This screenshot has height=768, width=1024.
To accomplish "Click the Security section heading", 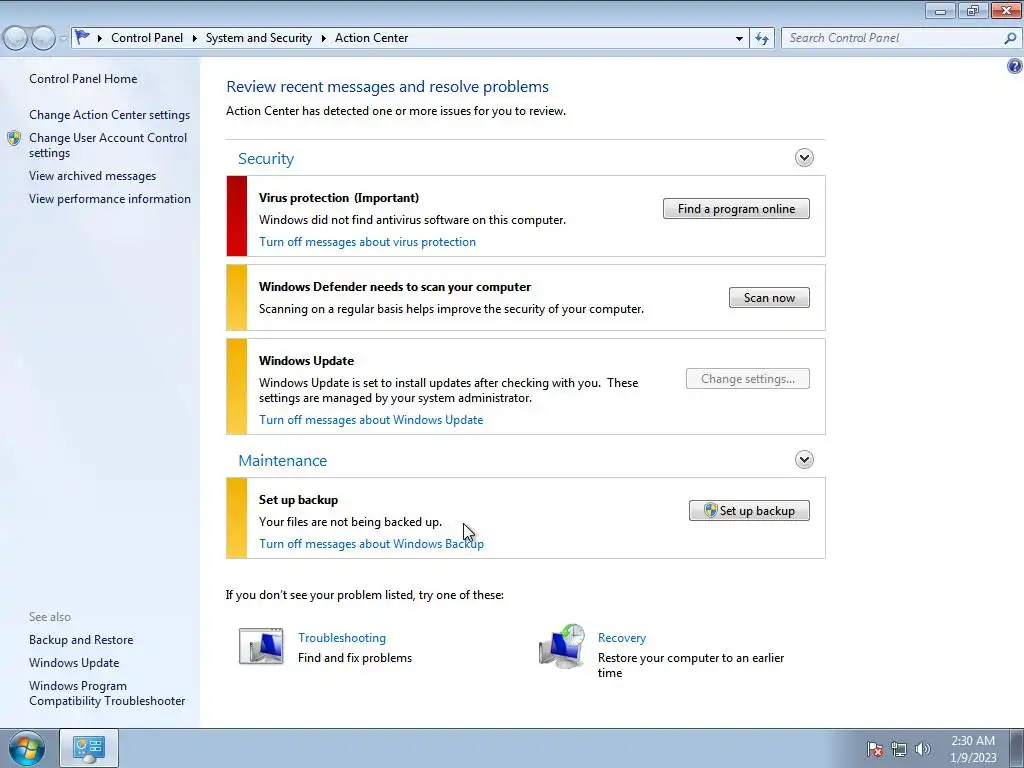I will coord(266,159).
